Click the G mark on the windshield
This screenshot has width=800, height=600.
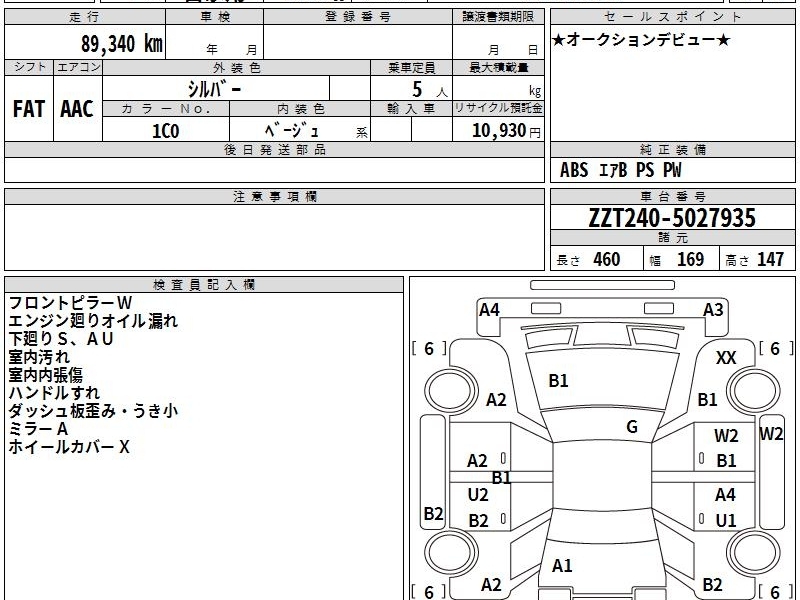tap(632, 427)
